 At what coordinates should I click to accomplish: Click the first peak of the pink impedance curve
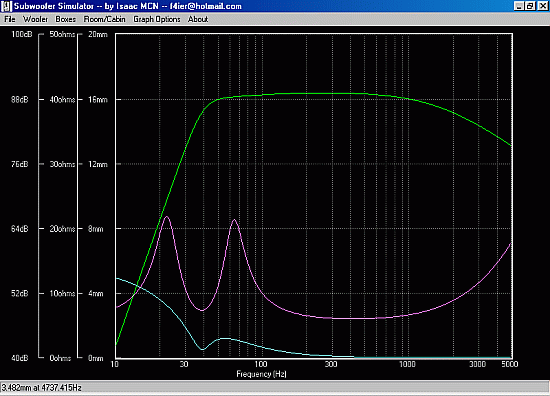pyautogui.click(x=167, y=217)
